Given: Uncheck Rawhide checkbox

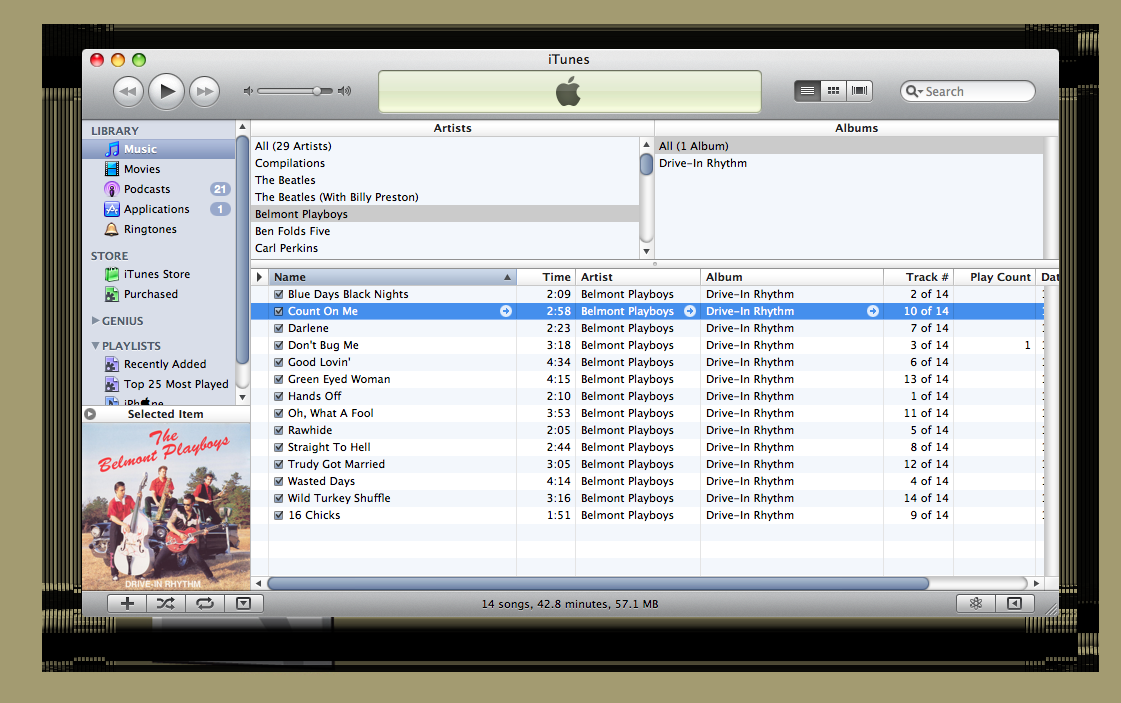Looking at the screenshot, I should [279, 430].
